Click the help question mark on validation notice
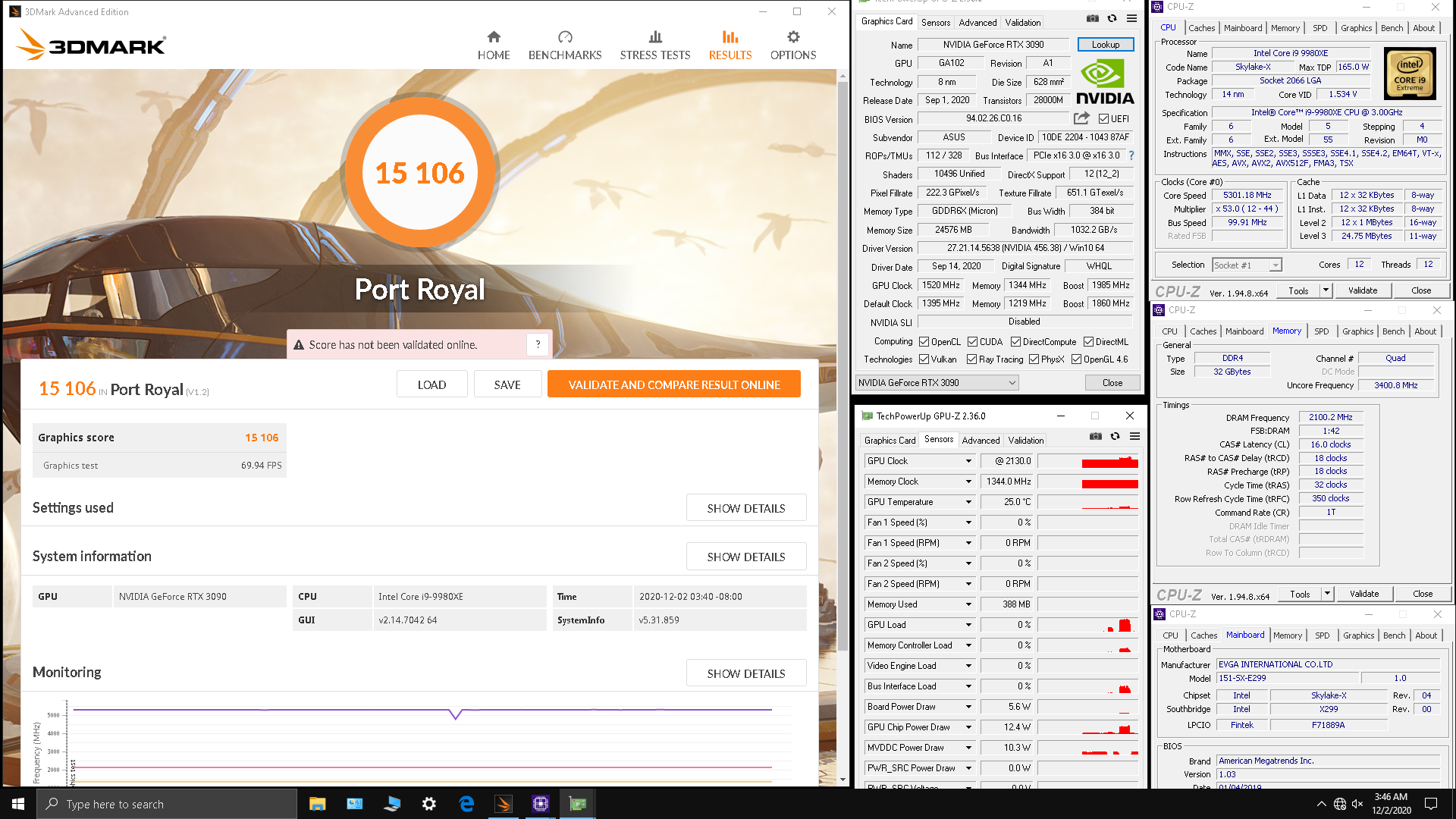1456x819 pixels. click(538, 344)
